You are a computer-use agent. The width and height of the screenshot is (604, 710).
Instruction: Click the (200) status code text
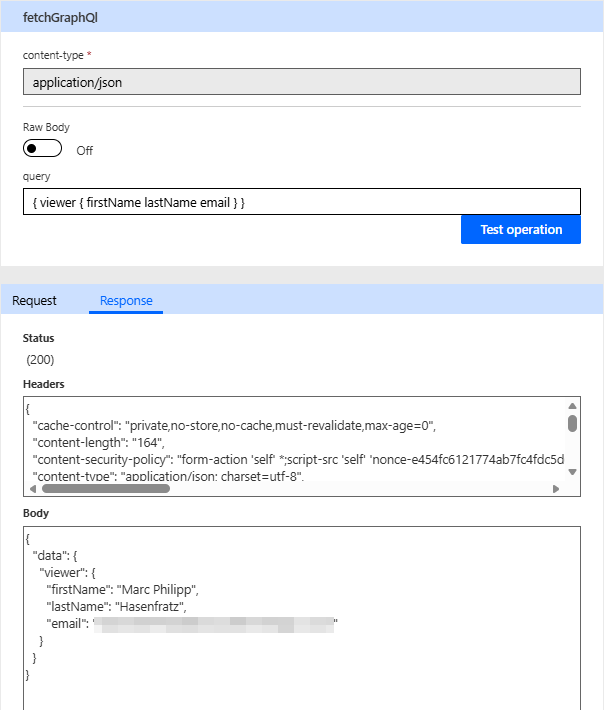tap(41, 359)
